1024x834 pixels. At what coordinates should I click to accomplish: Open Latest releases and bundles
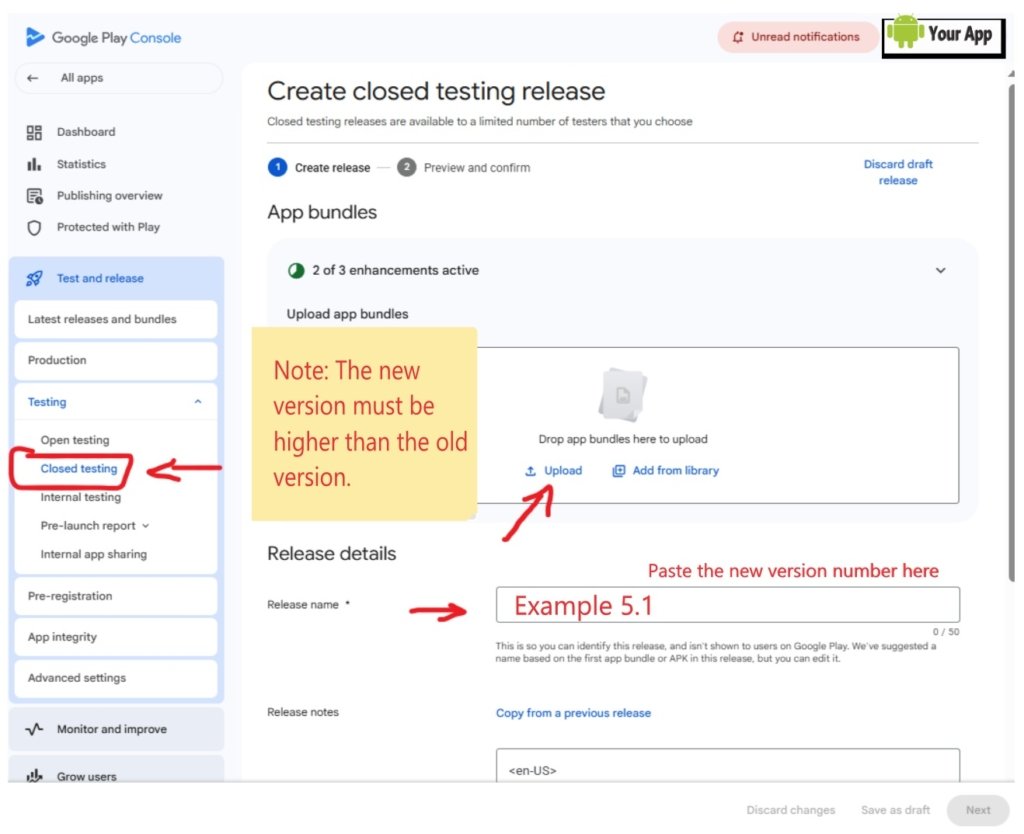click(116, 319)
